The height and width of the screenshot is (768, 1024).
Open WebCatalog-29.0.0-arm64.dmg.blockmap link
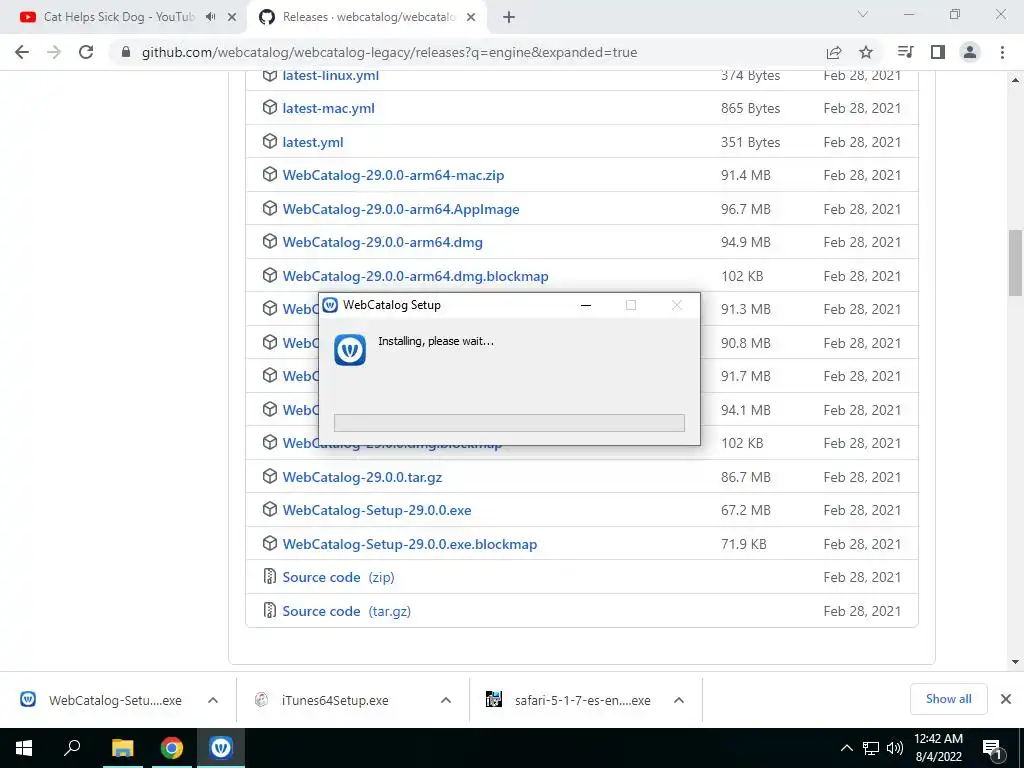click(415, 276)
